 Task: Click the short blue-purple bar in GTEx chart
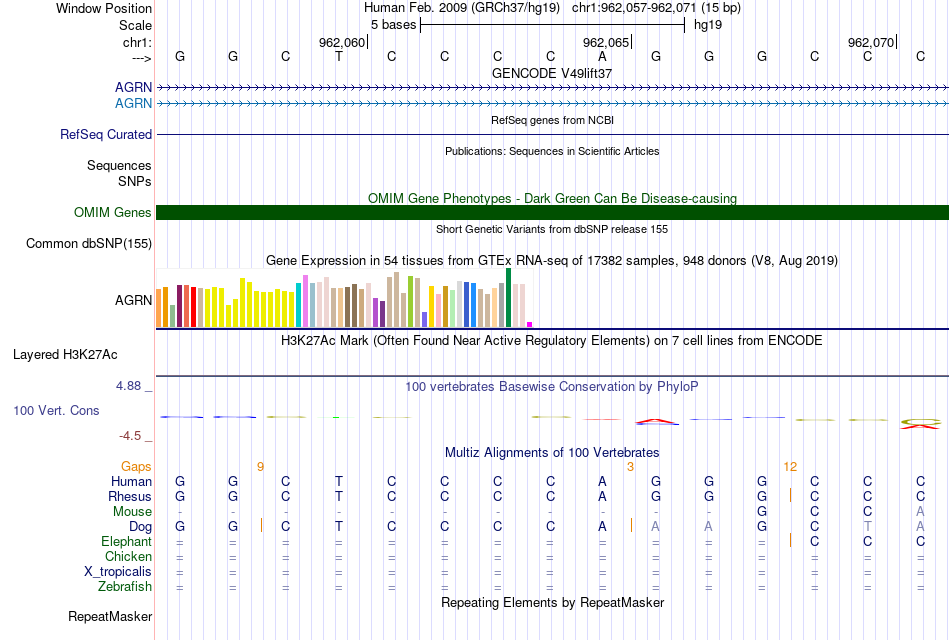coord(425,319)
